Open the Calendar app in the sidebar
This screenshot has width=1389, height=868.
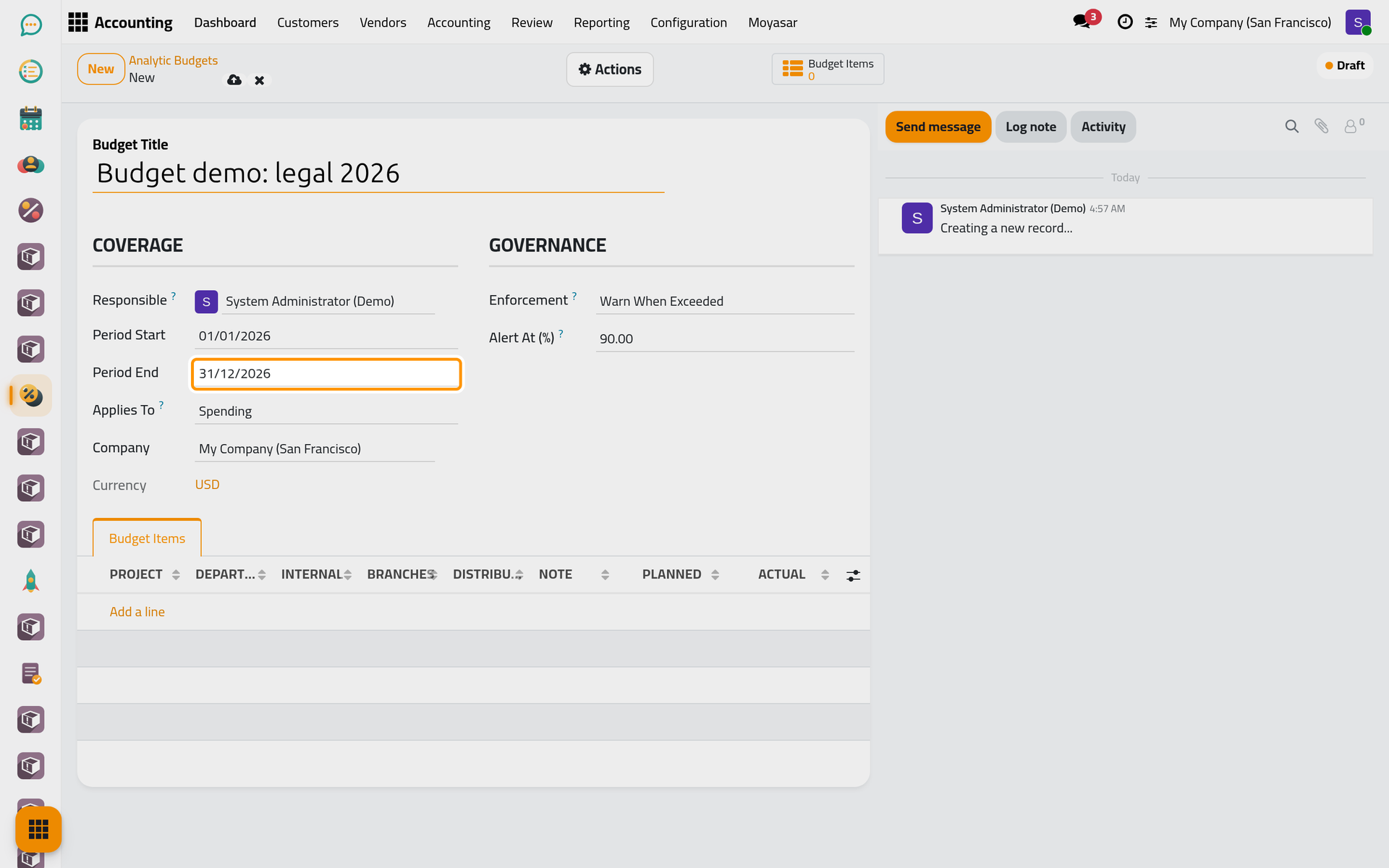(x=30, y=118)
